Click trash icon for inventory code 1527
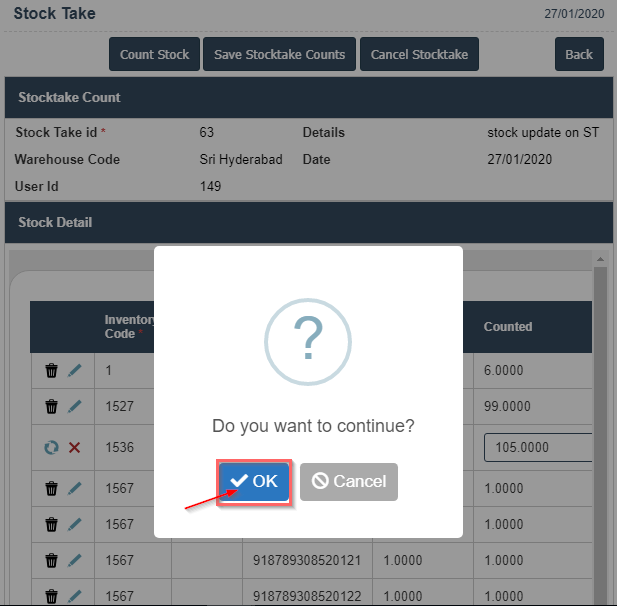Viewport: 617px width, 606px height. pos(52,407)
